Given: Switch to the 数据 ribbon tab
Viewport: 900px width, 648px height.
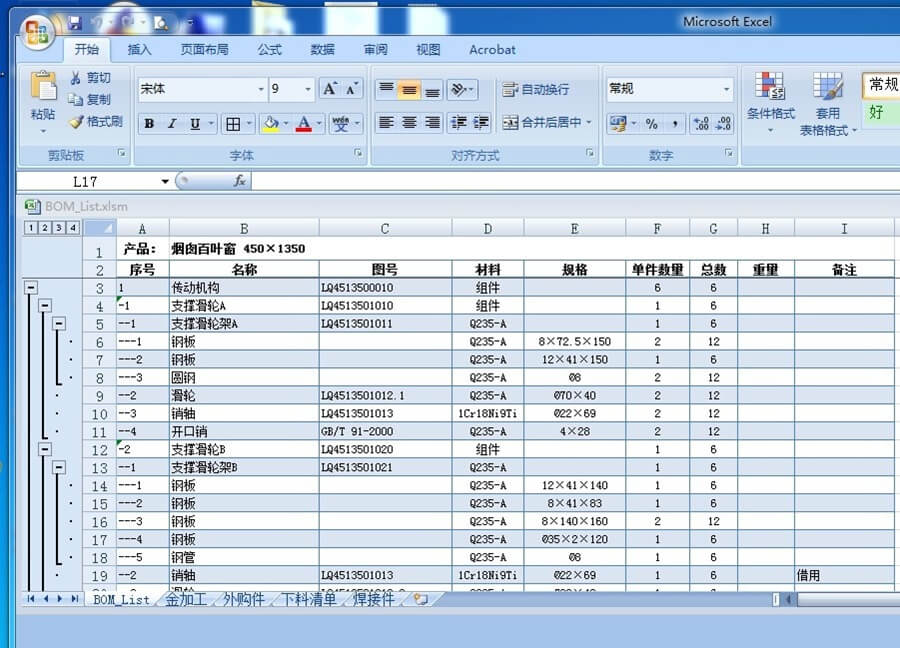Looking at the screenshot, I should pos(322,49).
